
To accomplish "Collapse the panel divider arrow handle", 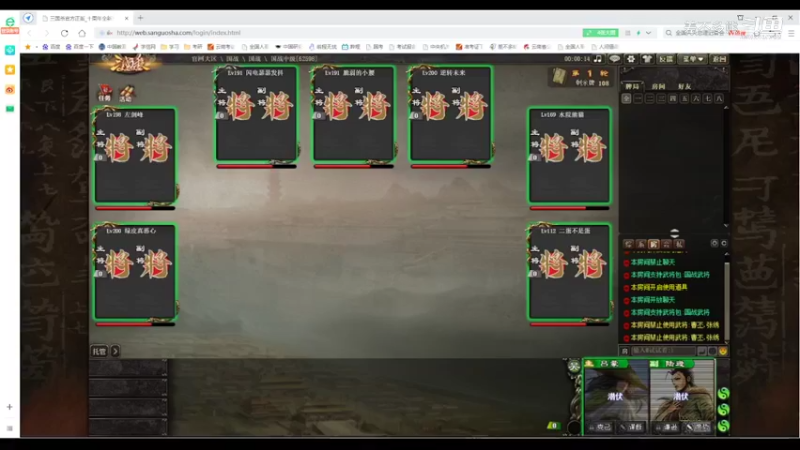I will click(x=674, y=233).
